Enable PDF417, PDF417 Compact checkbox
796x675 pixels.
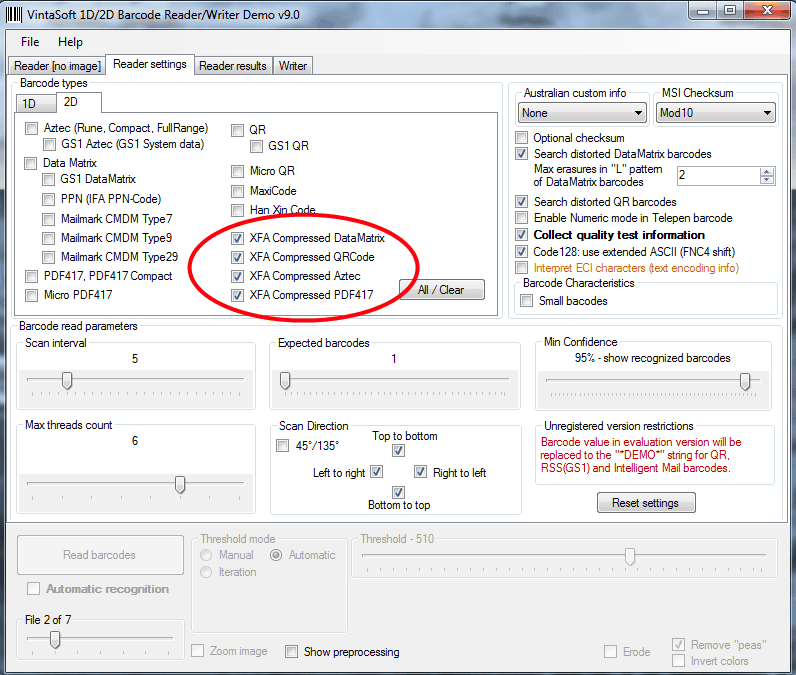[31, 276]
